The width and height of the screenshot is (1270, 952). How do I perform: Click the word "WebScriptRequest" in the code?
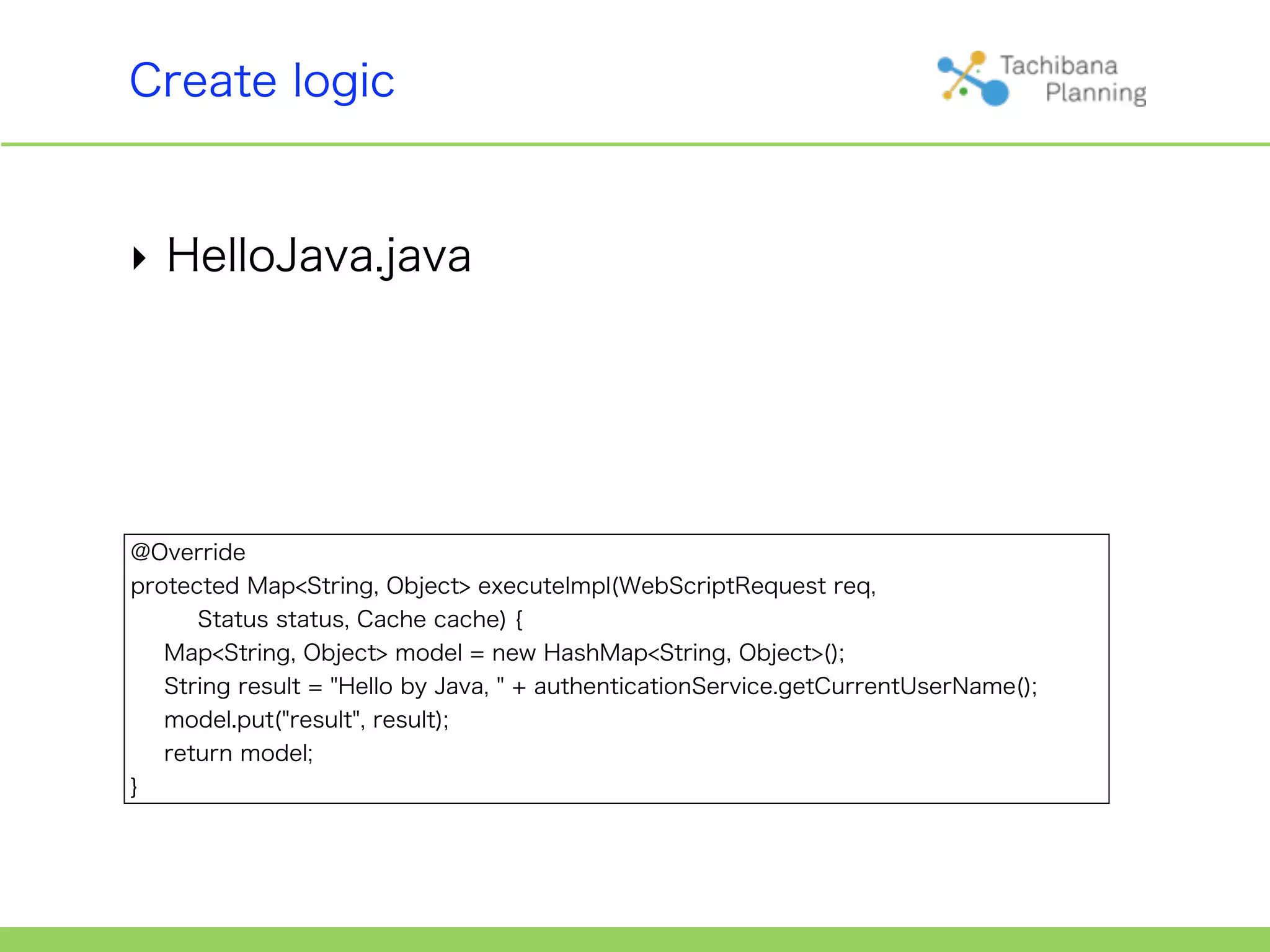(x=722, y=586)
